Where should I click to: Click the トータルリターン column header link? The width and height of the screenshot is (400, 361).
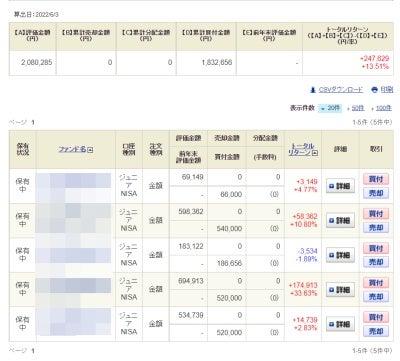point(302,149)
